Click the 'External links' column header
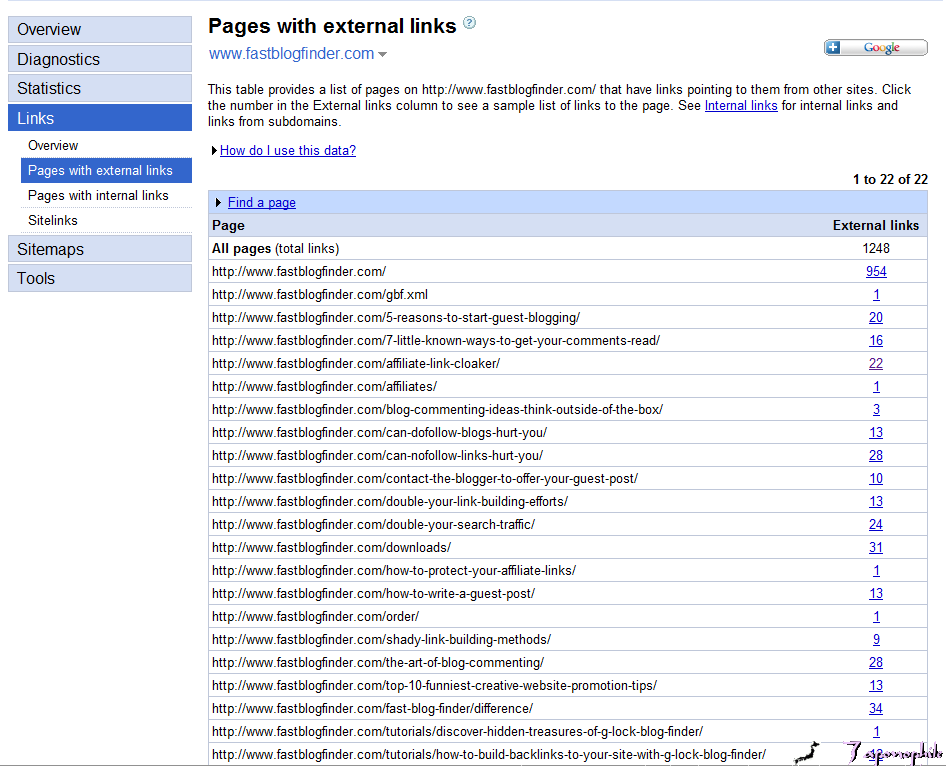The image size is (946, 766). click(x=875, y=226)
